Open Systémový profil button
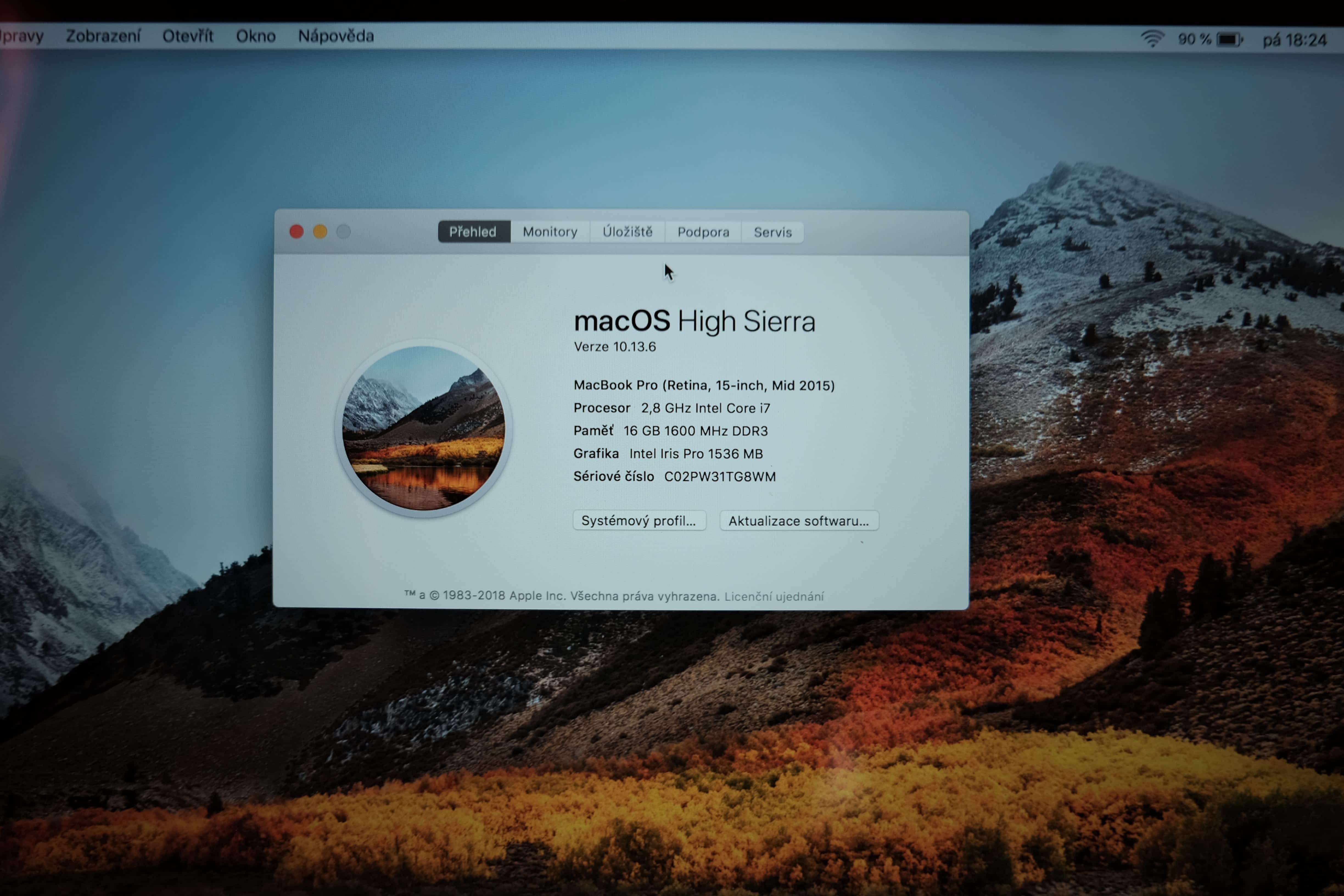The width and height of the screenshot is (1344, 896). pos(639,520)
